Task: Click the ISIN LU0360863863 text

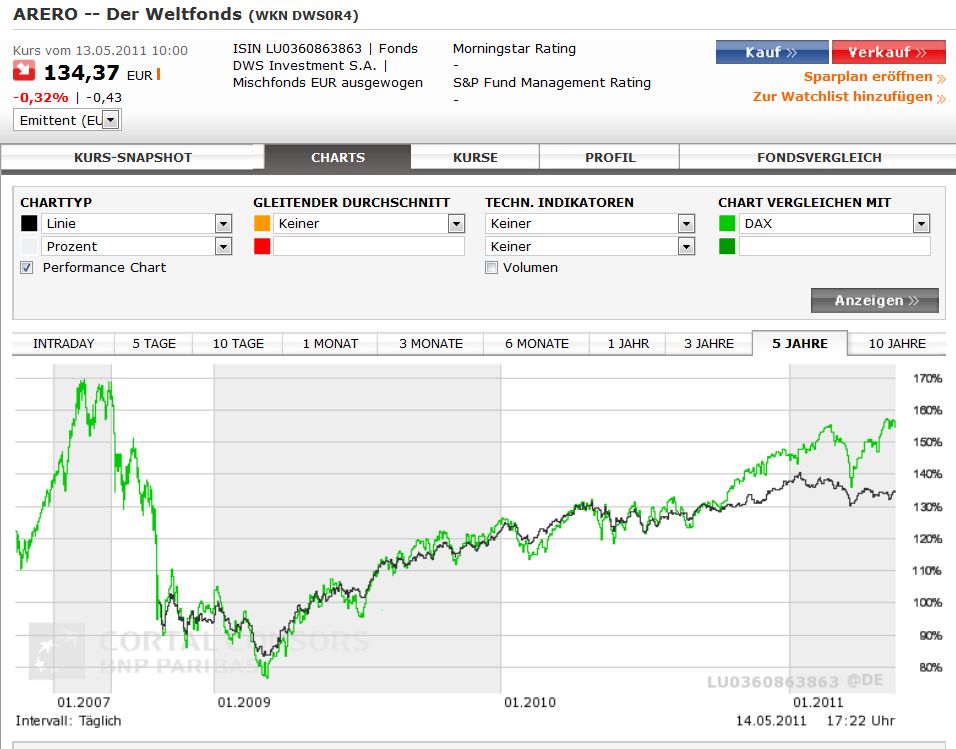Action: [298, 49]
